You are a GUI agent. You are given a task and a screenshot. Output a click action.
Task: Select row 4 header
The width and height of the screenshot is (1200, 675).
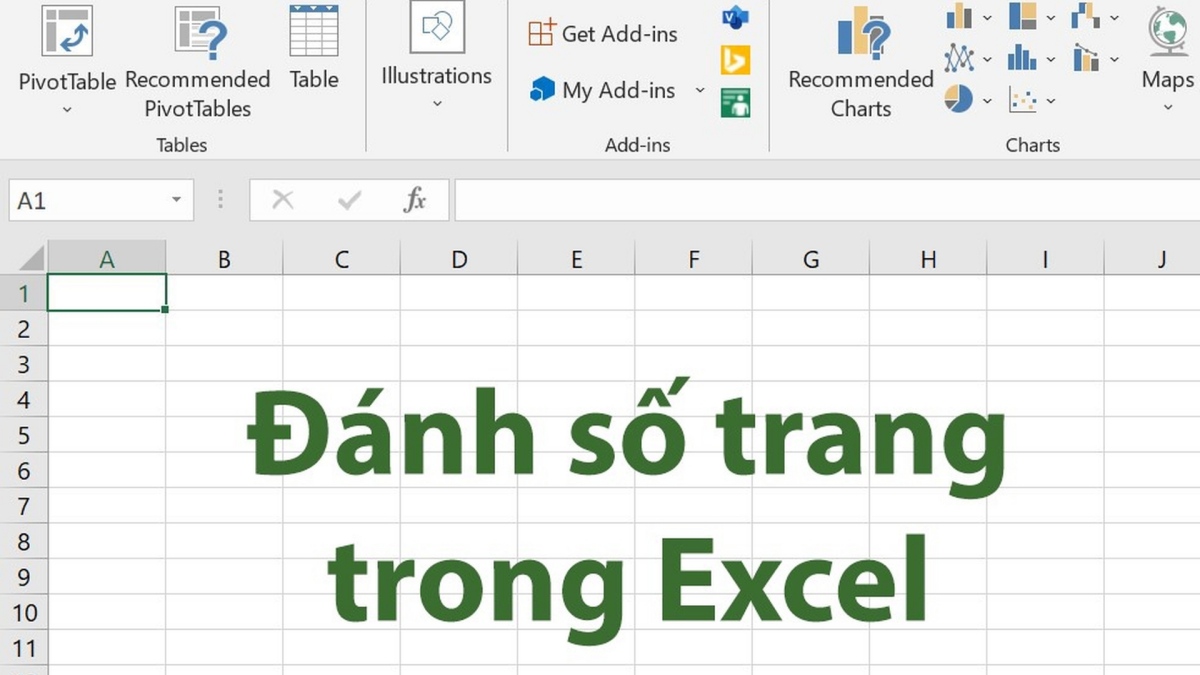24,400
